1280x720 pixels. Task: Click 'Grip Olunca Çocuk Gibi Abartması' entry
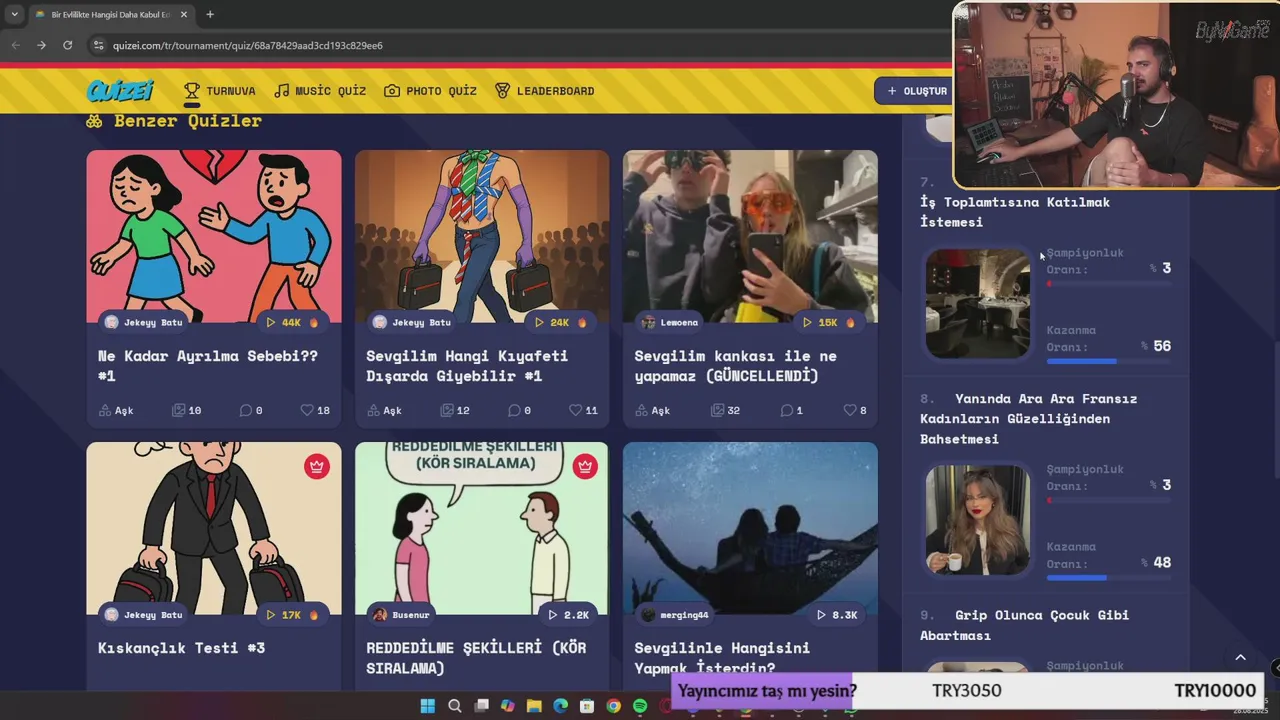tap(1025, 625)
